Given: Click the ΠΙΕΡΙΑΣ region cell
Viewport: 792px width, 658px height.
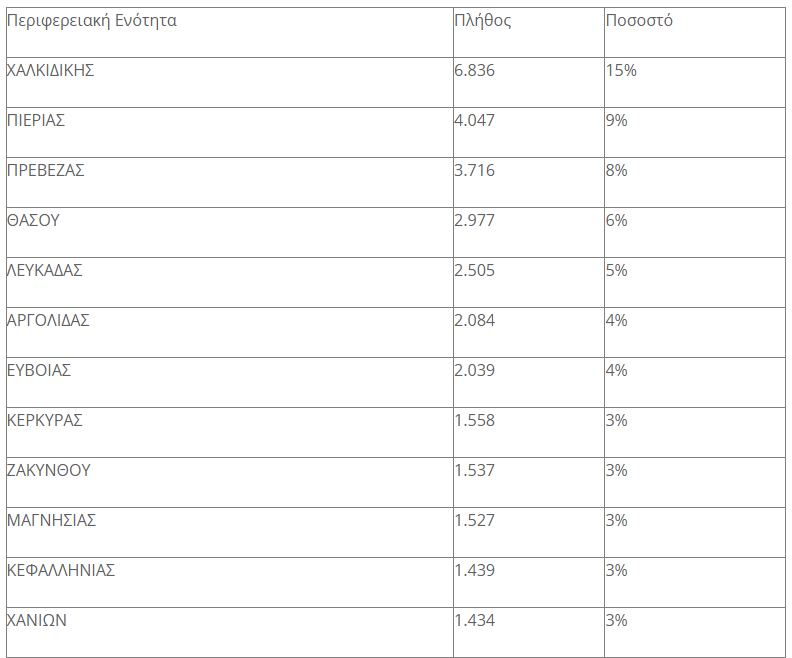Looking at the screenshot, I should pos(36,121).
